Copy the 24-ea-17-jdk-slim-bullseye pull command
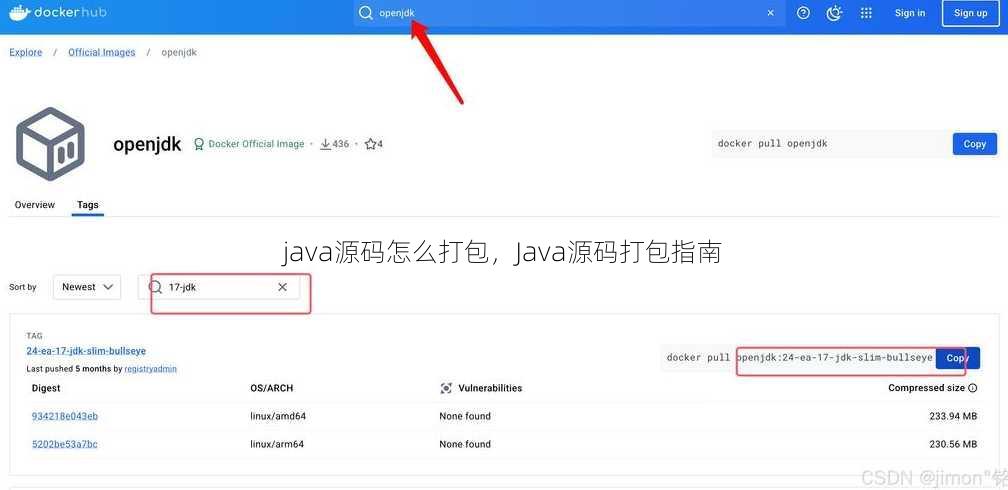Screen dimensions: 1008x490 [957, 358]
